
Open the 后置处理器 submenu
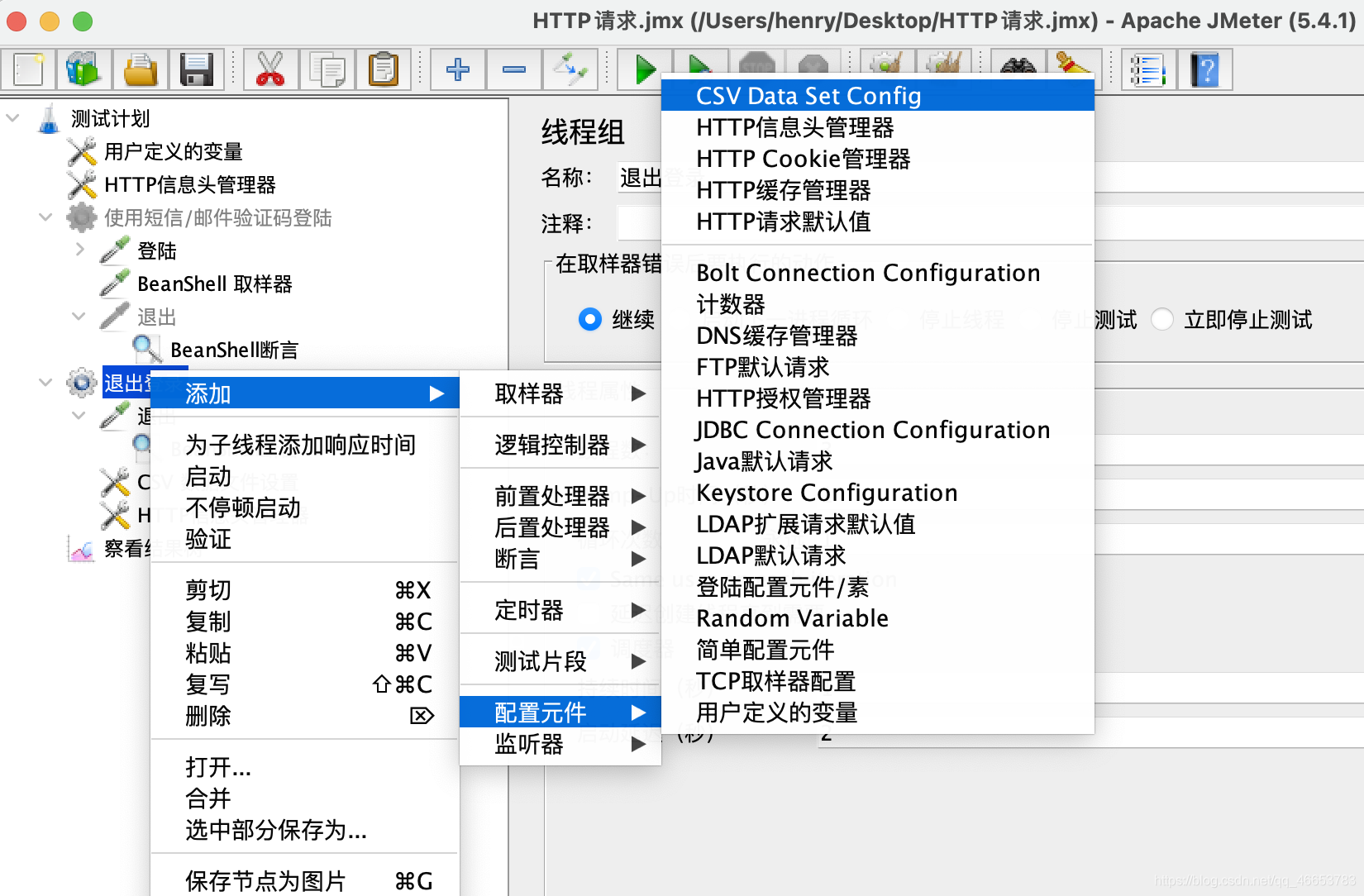pos(560,527)
